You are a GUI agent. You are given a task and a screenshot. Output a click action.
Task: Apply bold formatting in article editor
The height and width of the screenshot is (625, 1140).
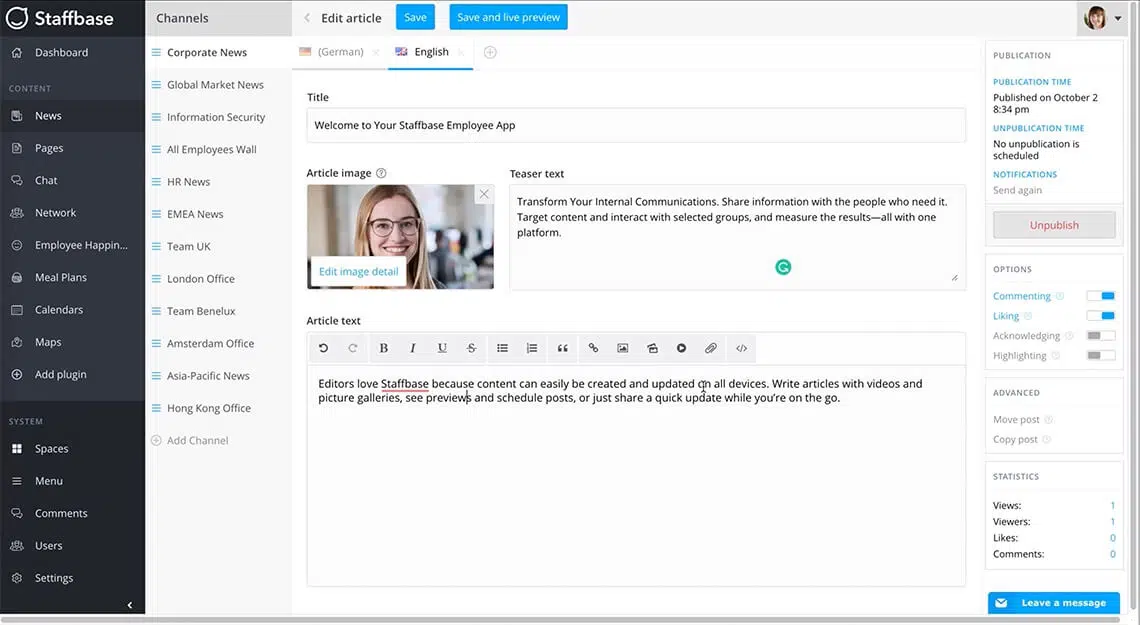tap(383, 348)
